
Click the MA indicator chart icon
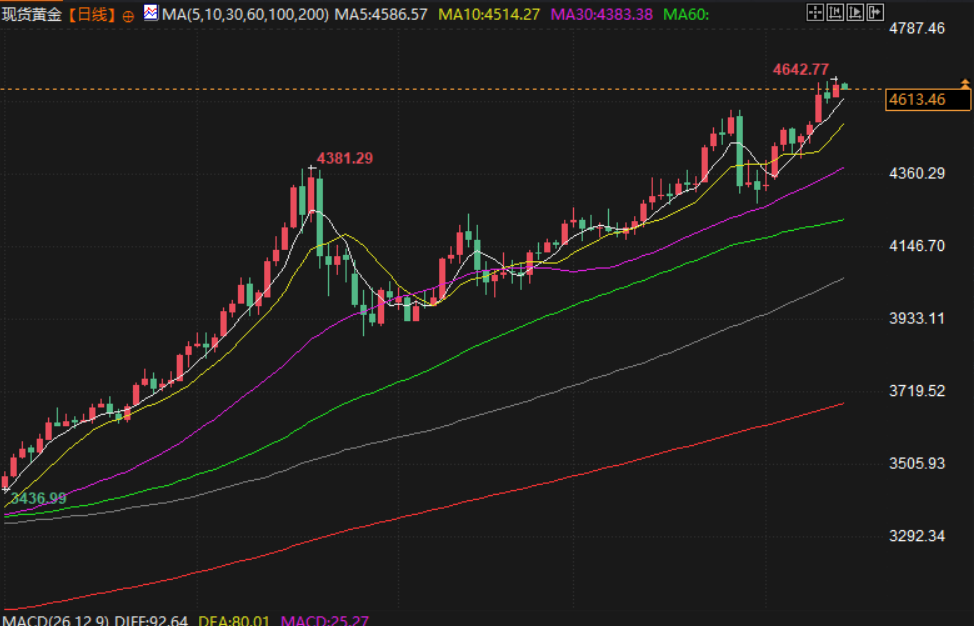150,12
